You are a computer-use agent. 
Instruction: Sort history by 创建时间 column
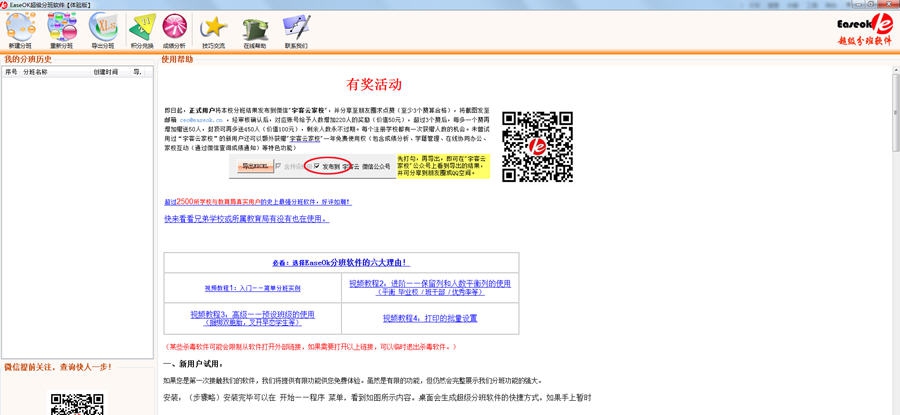[105, 72]
